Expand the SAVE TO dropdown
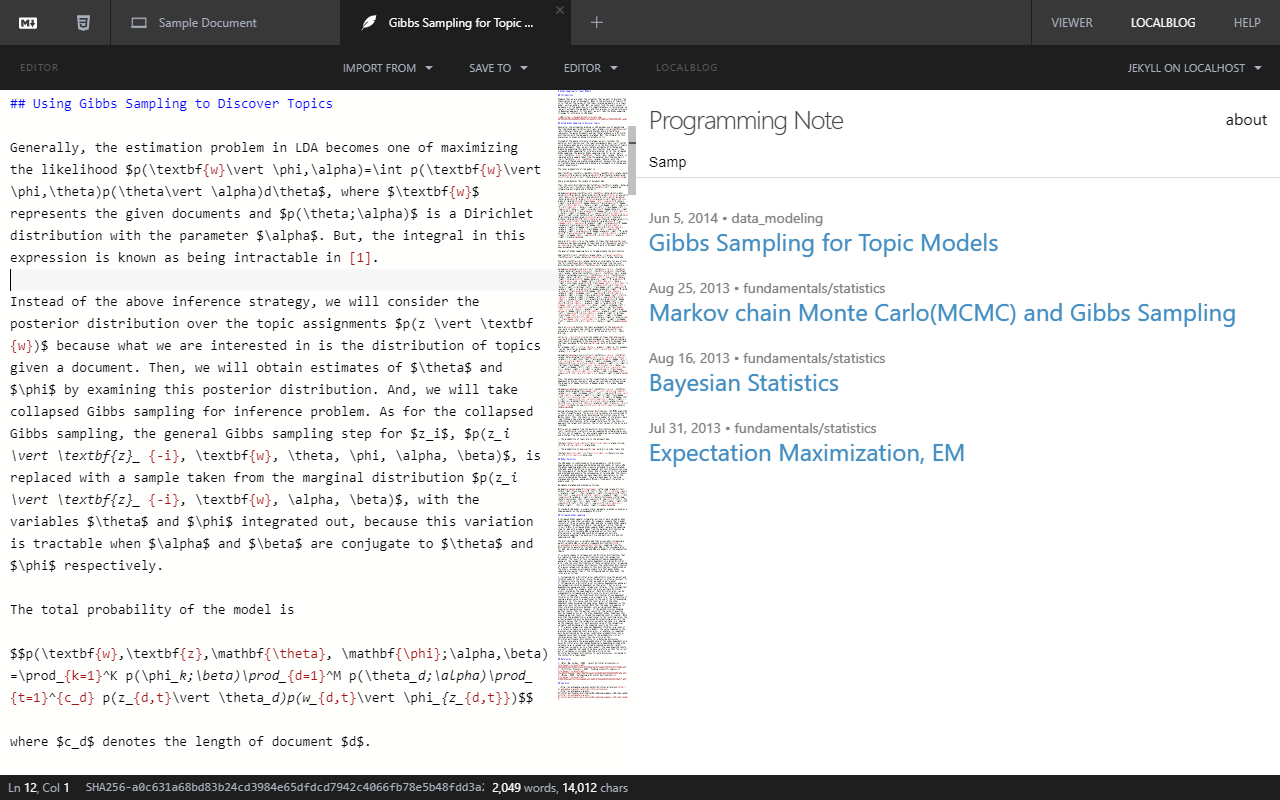This screenshot has height=800, width=1280. coord(498,68)
